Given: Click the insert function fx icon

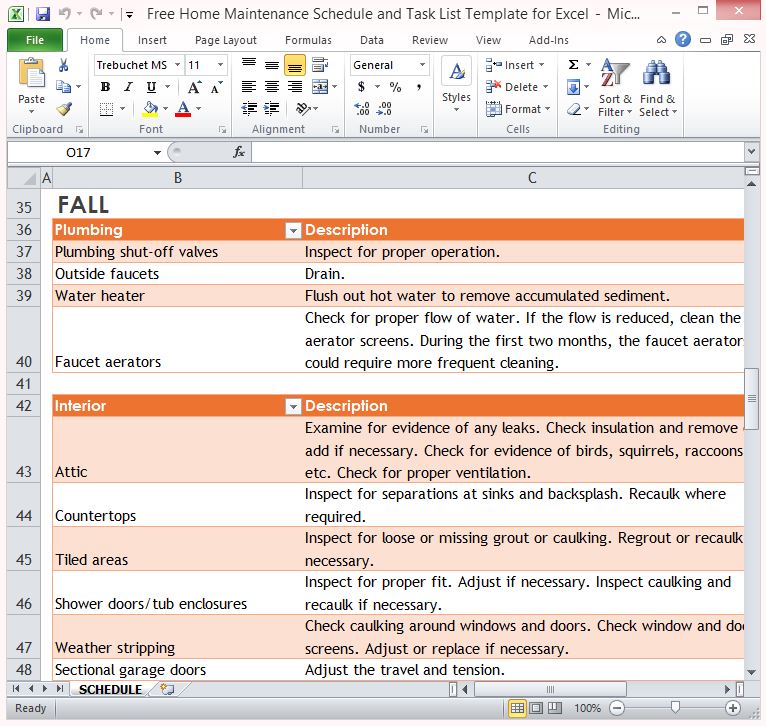Looking at the screenshot, I should 239,152.
